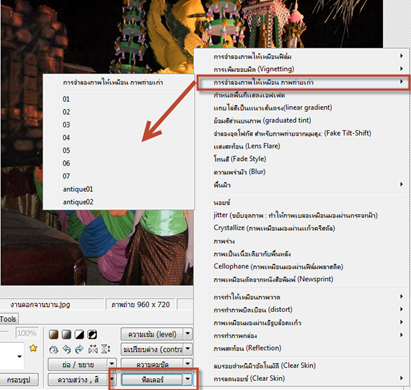The image size is (411, 390).
Task: Click the contrast adjustment button
Action: 152,349
